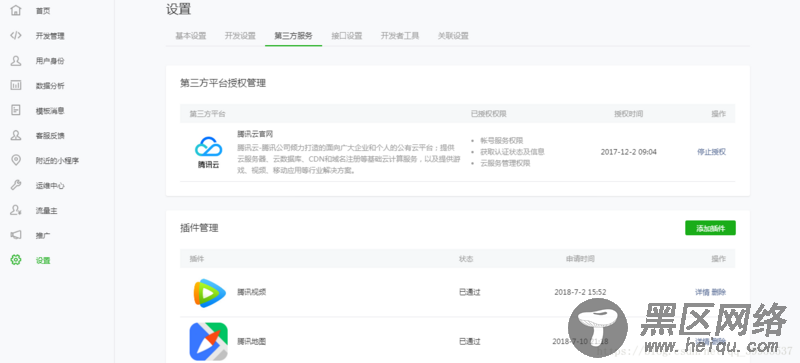Switch to the 基本设置 tab
This screenshot has height=363, width=800.
191,36
